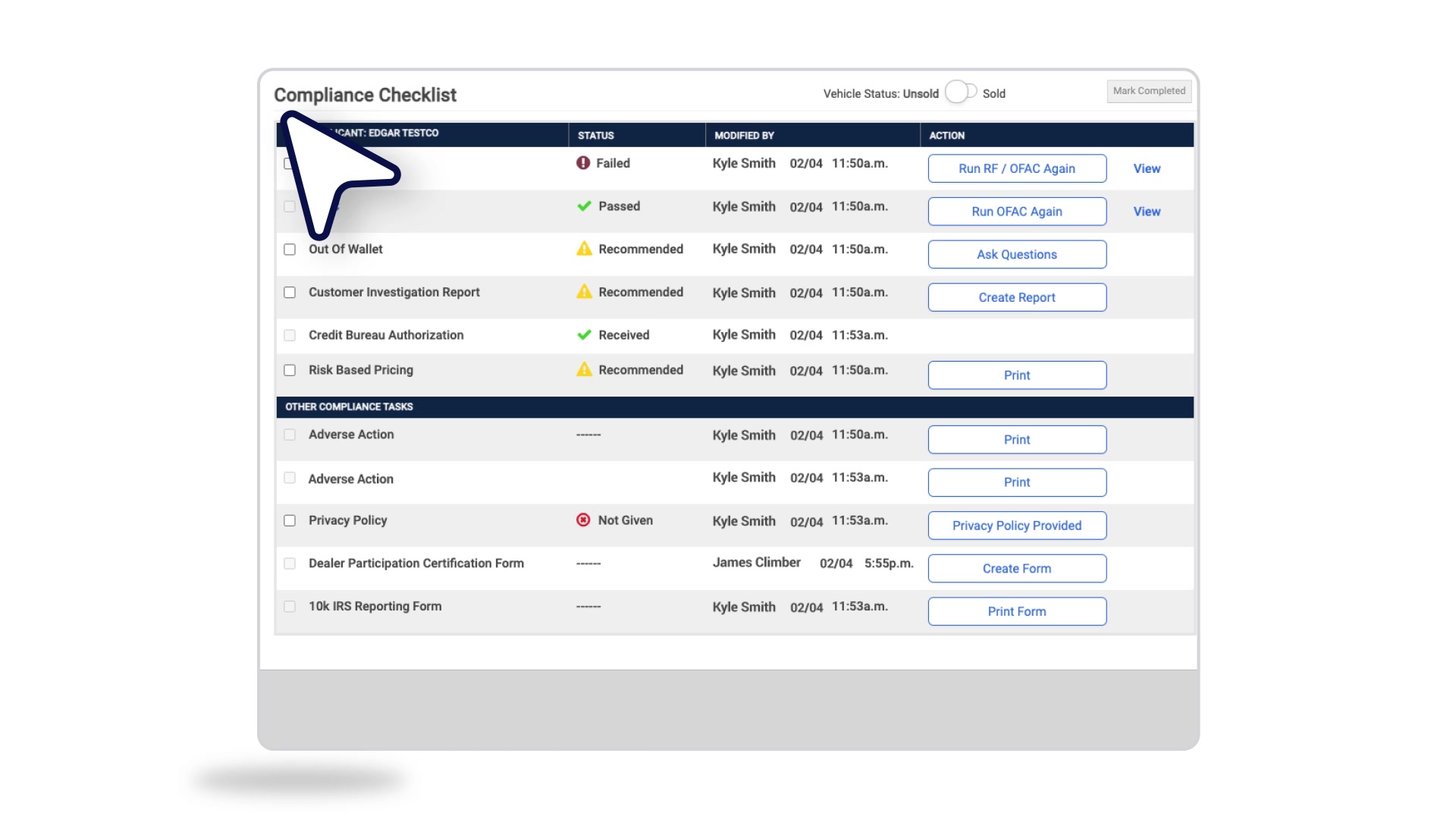The height and width of the screenshot is (819, 1456).
Task: Click Create Form for Dealer Participation Certification
Action: [1017, 568]
